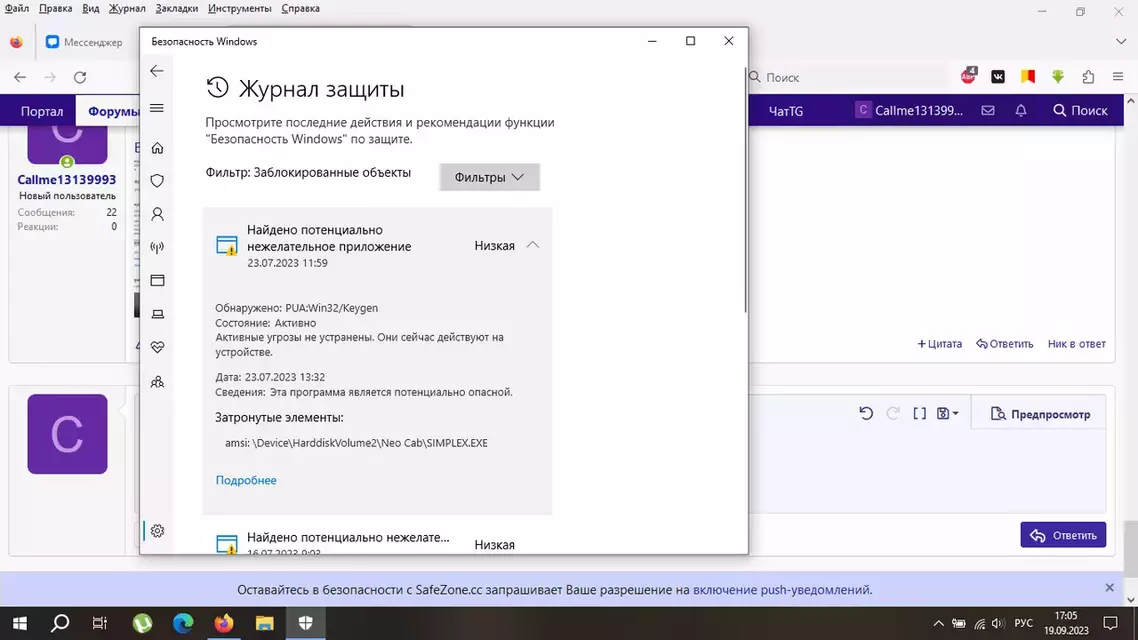Open the green download arrow extension
The height and width of the screenshot is (640, 1138).
click(1057, 76)
